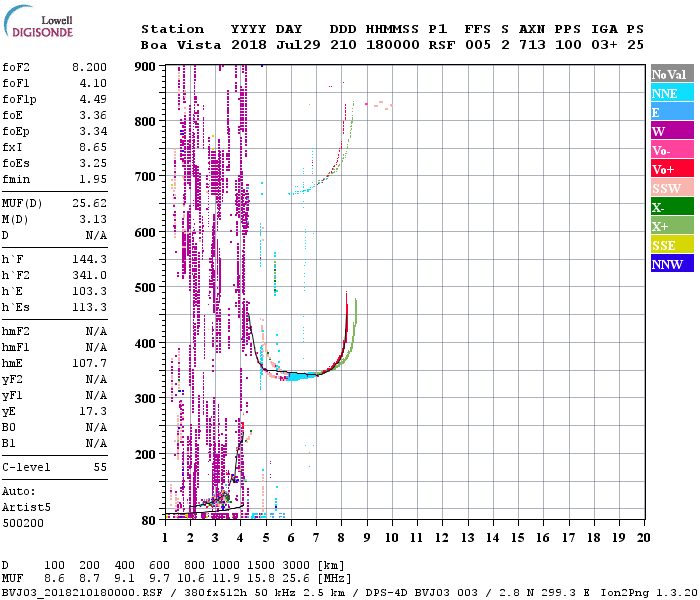
Task: Click the hmE value 107.7
Action: point(89,363)
